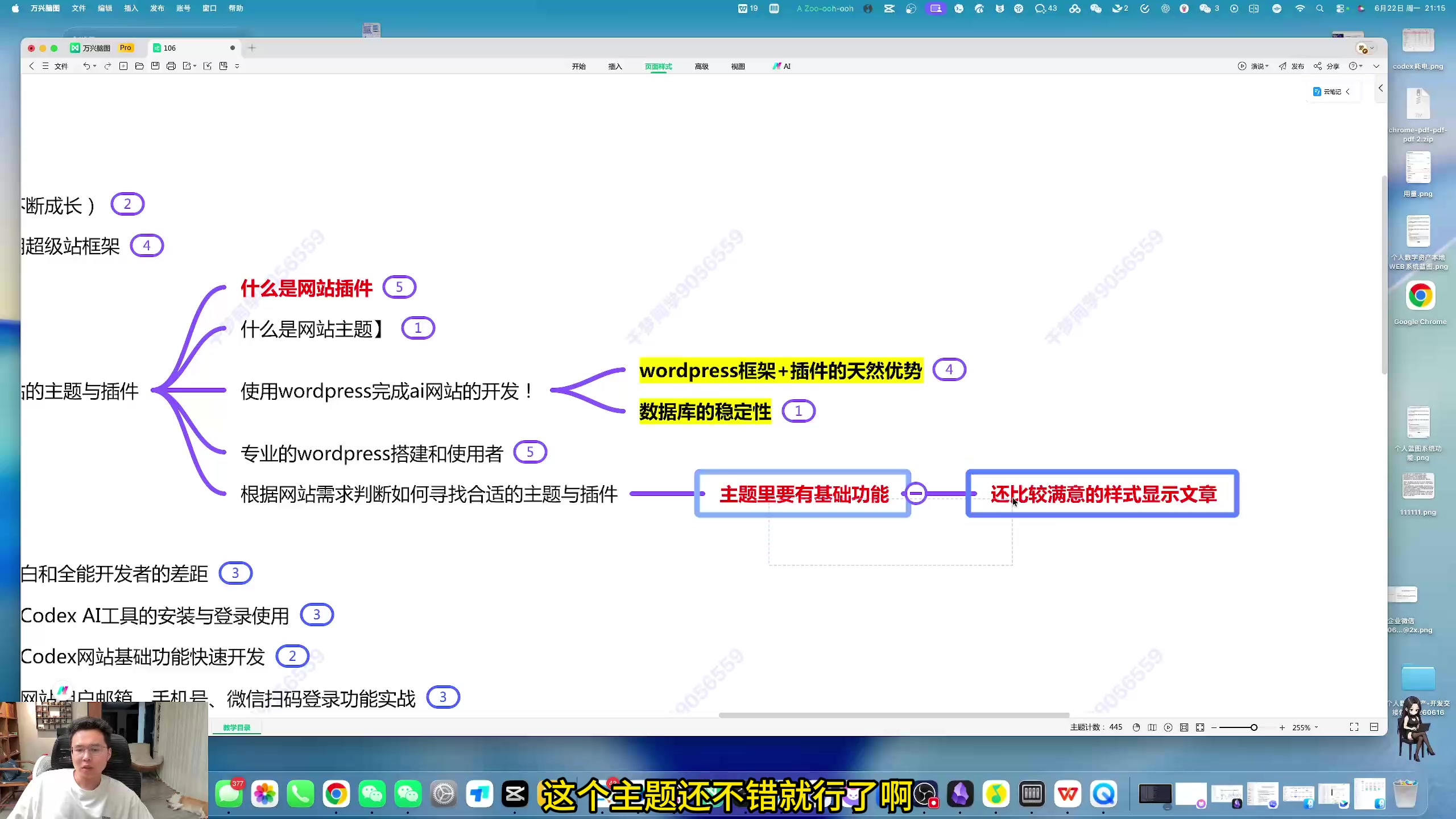Select the 教学目录 sheet tab
This screenshot has height=819, width=1456.
(x=237, y=727)
